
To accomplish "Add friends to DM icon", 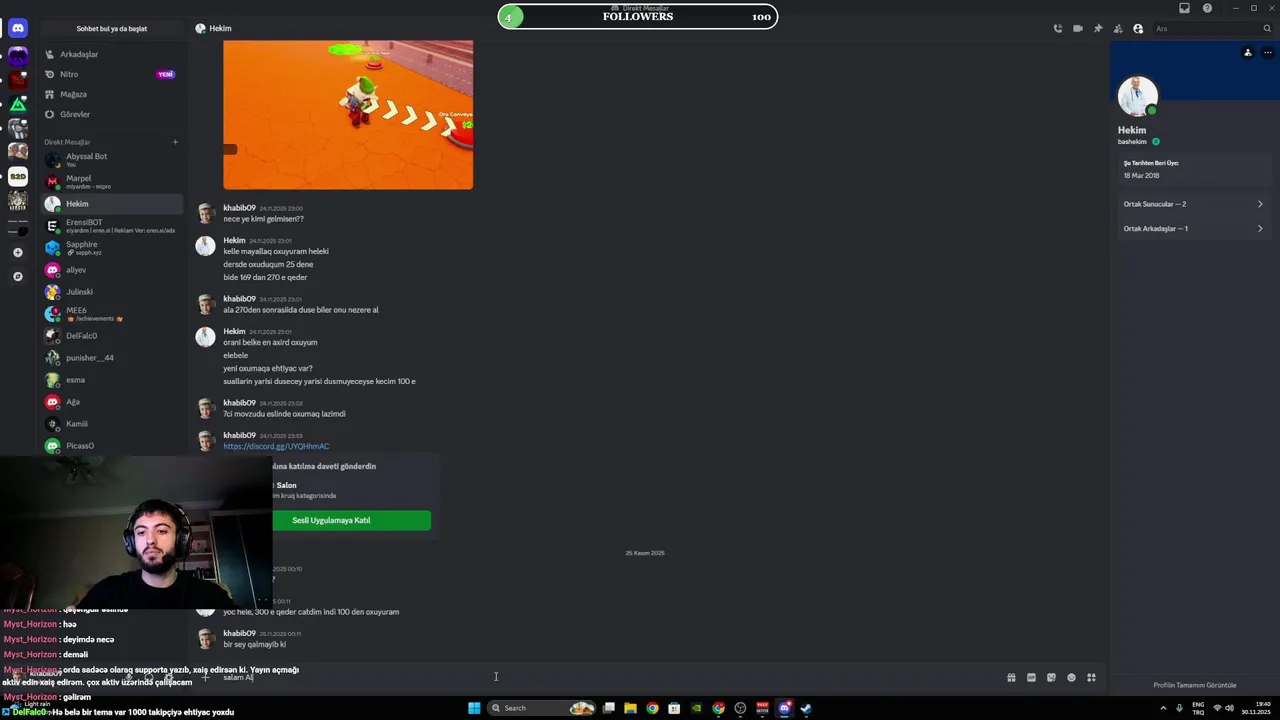I will 1118,28.
